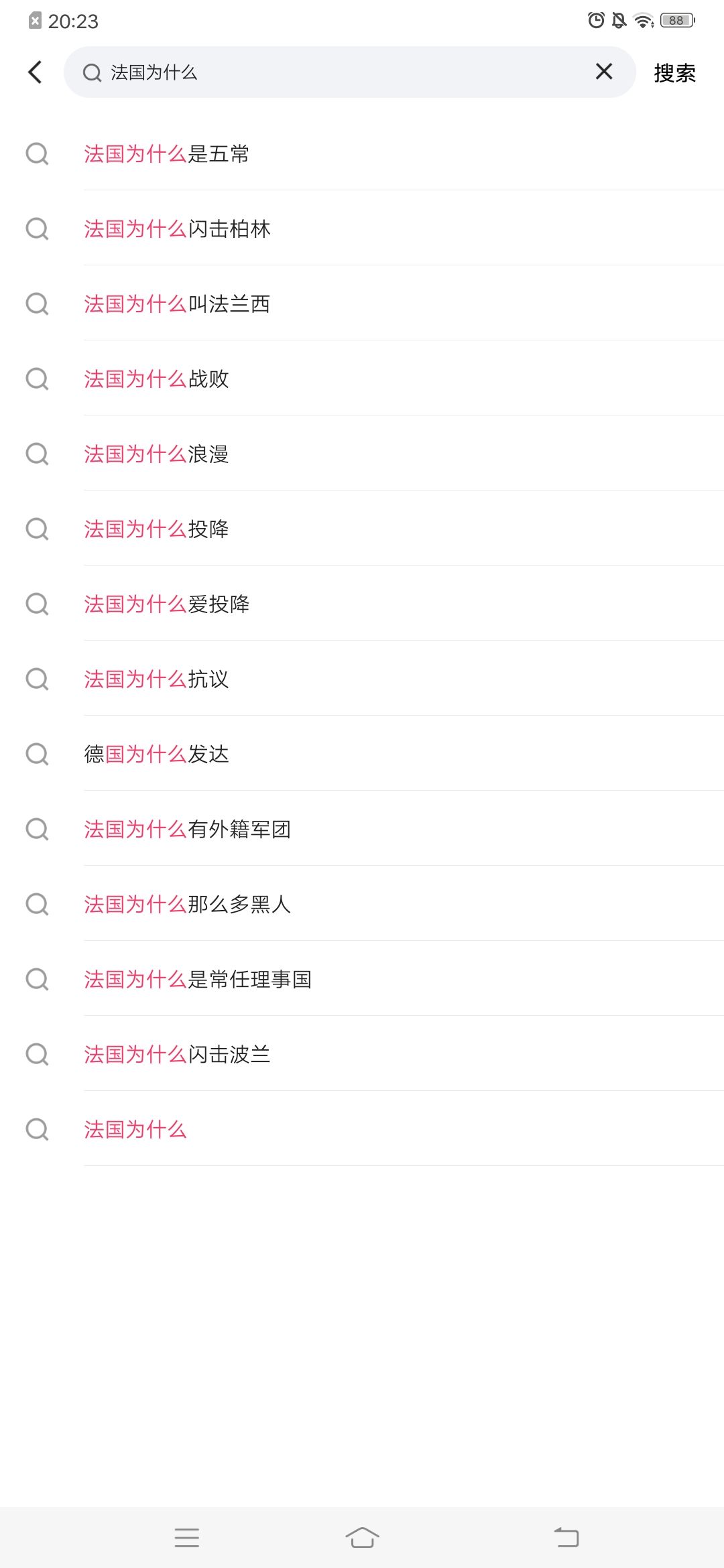Clear the search text with X icon
The width and height of the screenshot is (724, 1568).
(x=603, y=72)
